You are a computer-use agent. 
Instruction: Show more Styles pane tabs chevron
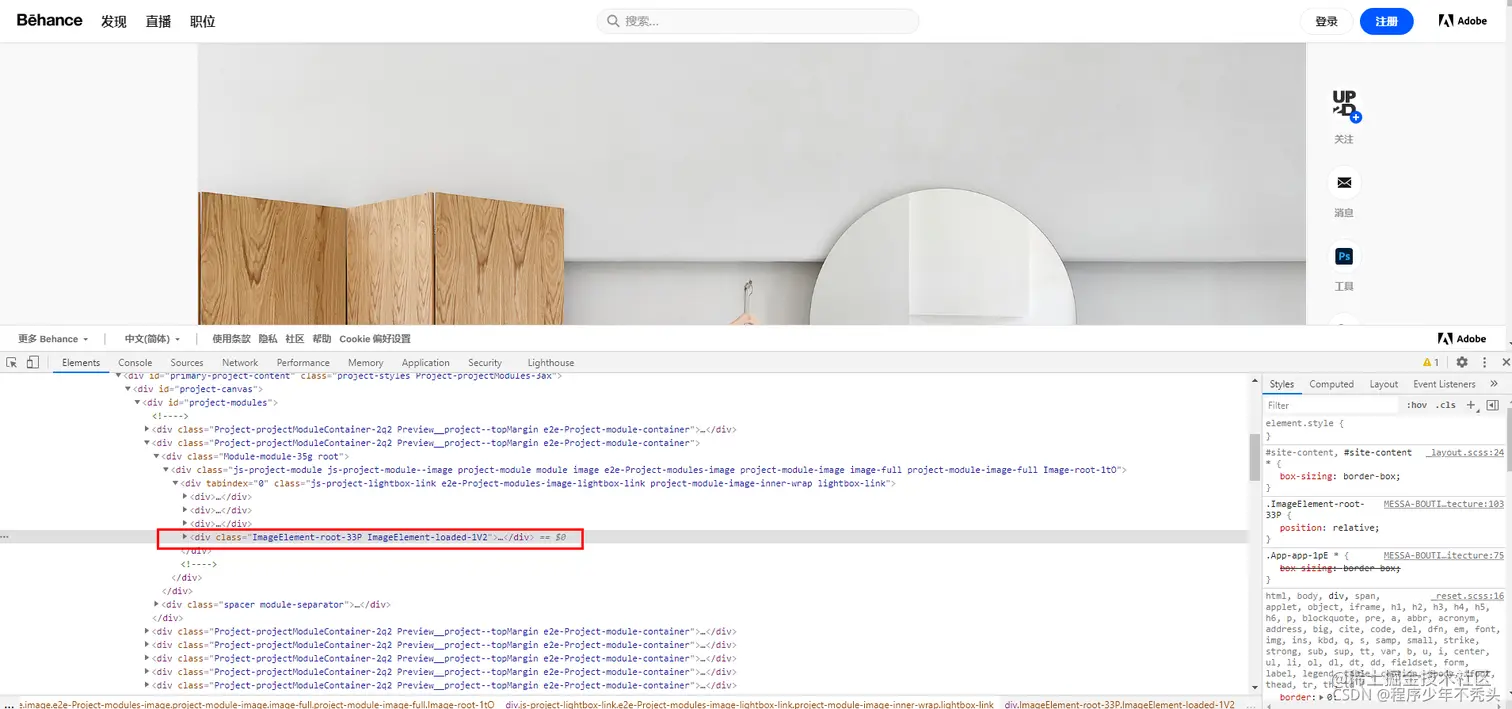1494,384
